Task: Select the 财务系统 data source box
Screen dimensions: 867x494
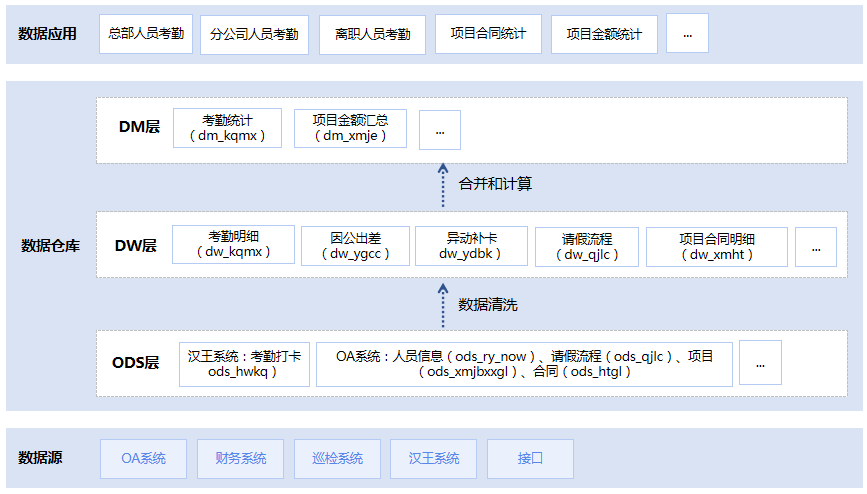Action: pos(241,459)
